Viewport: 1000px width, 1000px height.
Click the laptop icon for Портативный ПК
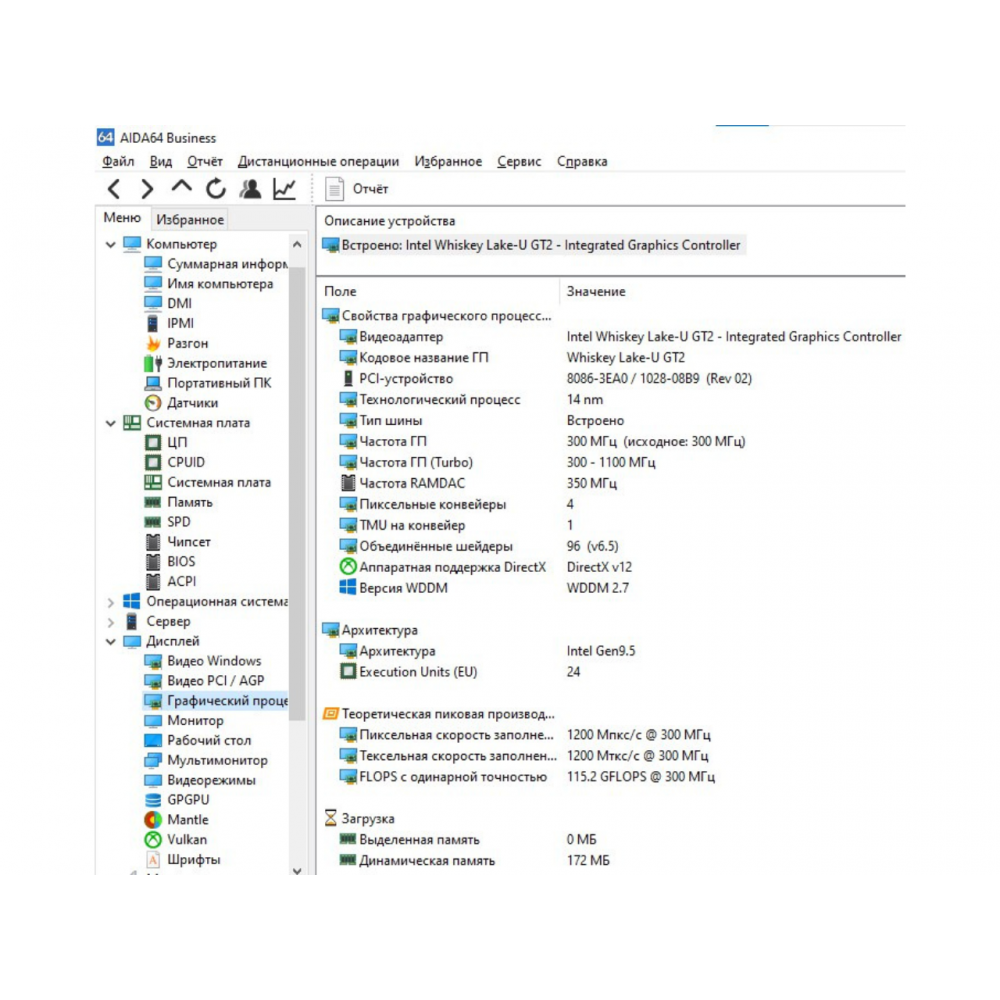(x=153, y=383)
